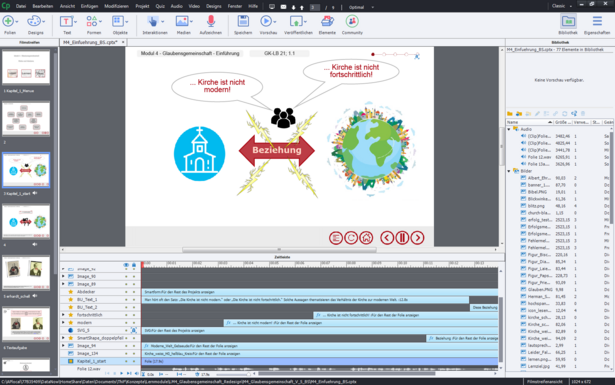Toggle lock for the BU_Text_1 layer
This screenshot has width=615, height=385.
tap(134, 300)
